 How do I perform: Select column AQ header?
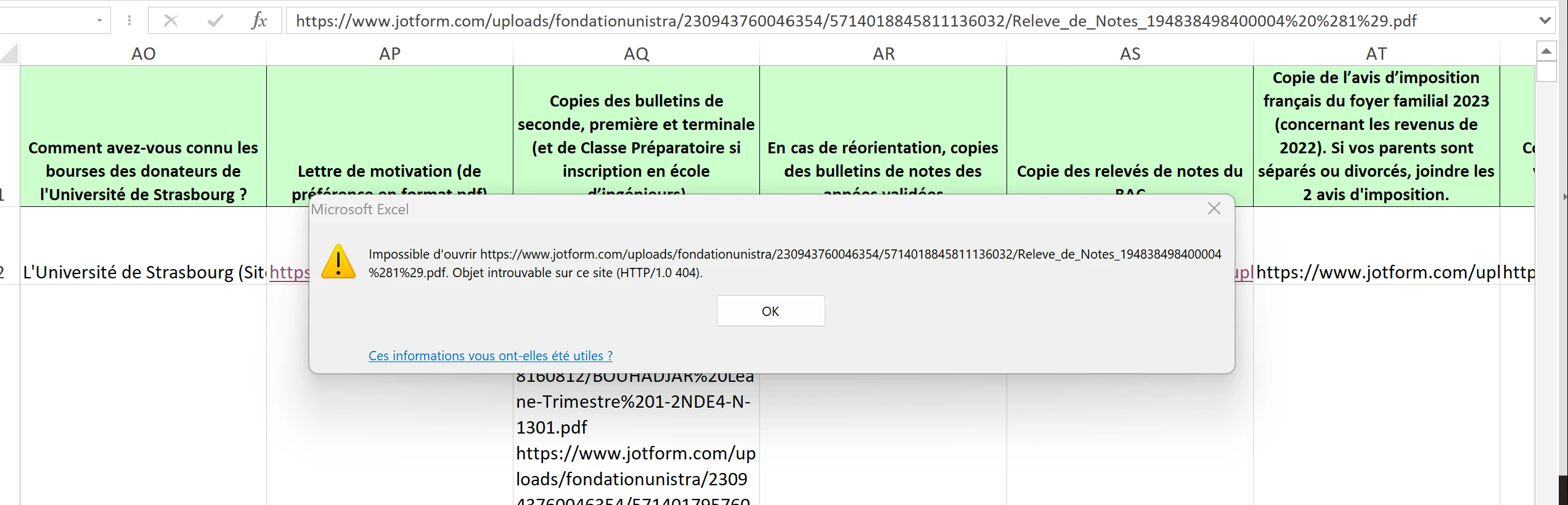pyautogui.click(x=636, y=54)
